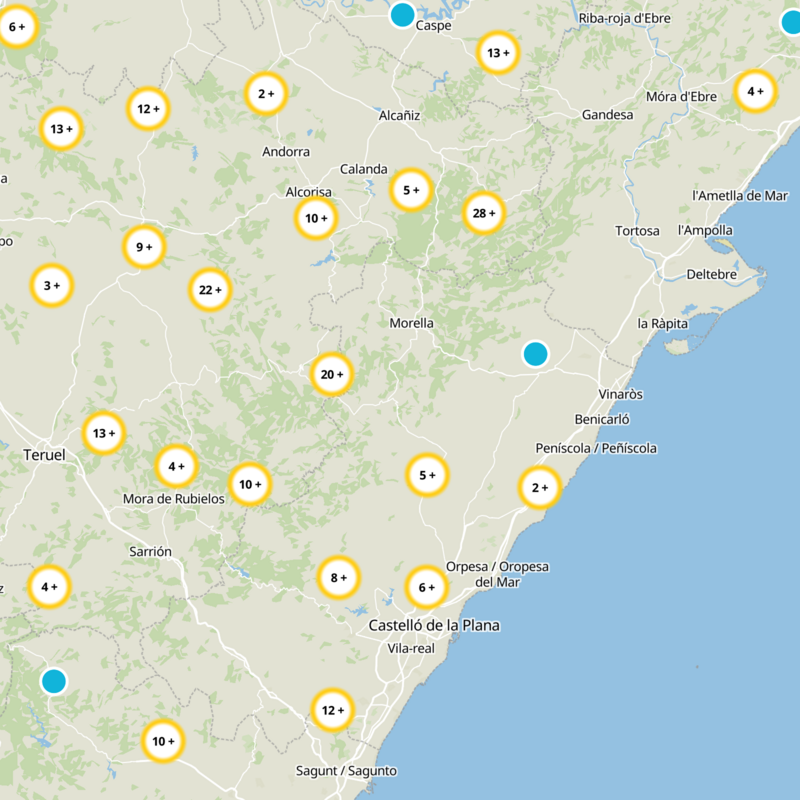
Task: Click the Tortosa map label
Action: pyautogui.click(x=637, y=231)
